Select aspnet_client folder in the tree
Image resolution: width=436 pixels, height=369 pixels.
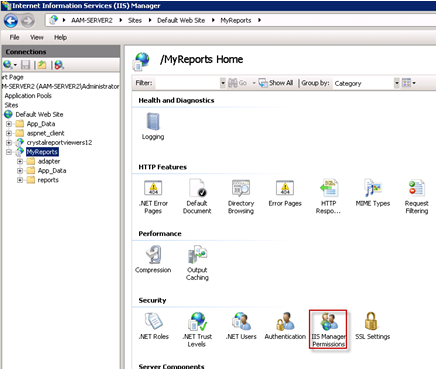[x=45, y=133]
